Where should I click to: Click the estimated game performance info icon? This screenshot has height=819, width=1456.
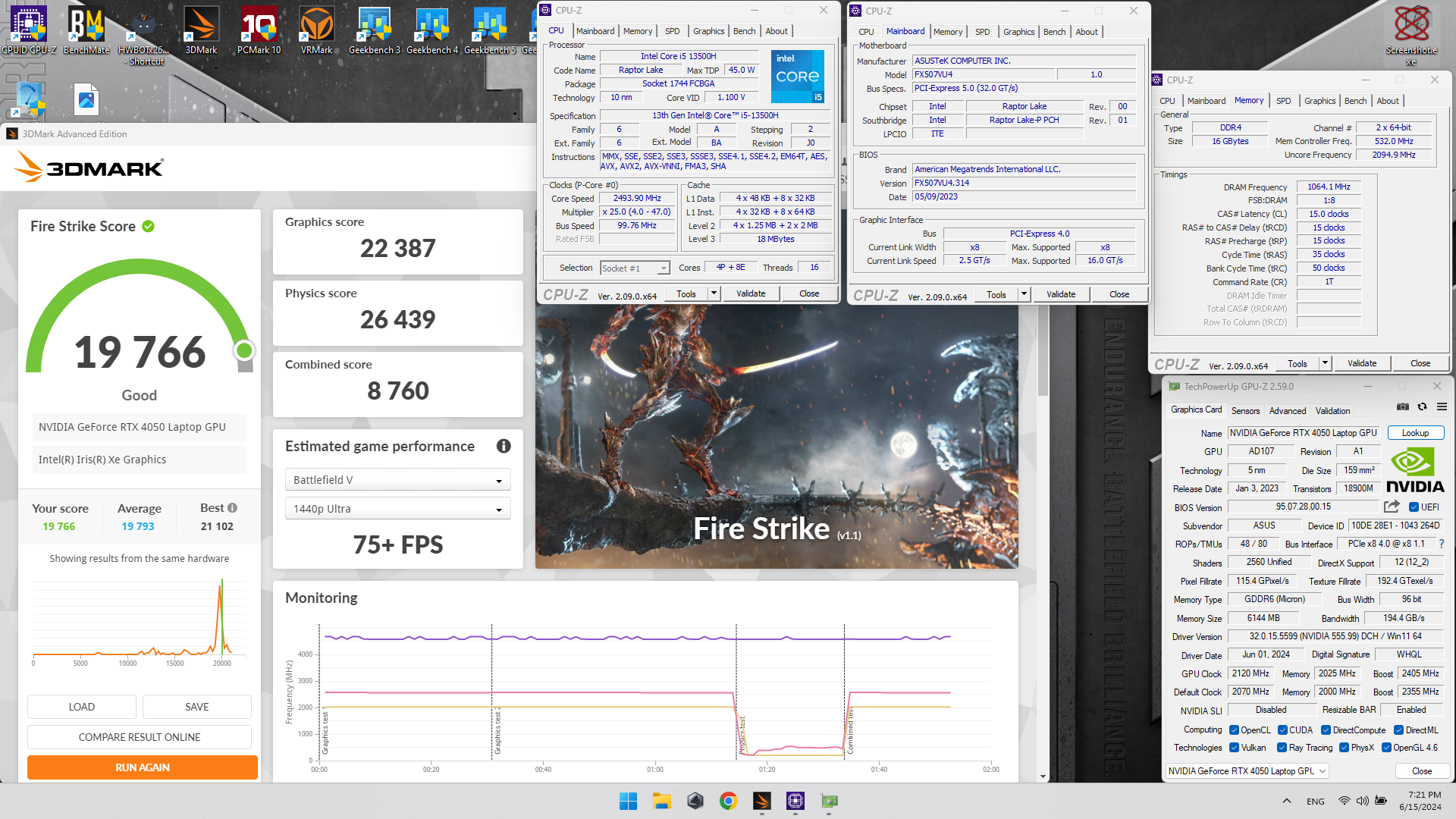(x=504, y=446)
